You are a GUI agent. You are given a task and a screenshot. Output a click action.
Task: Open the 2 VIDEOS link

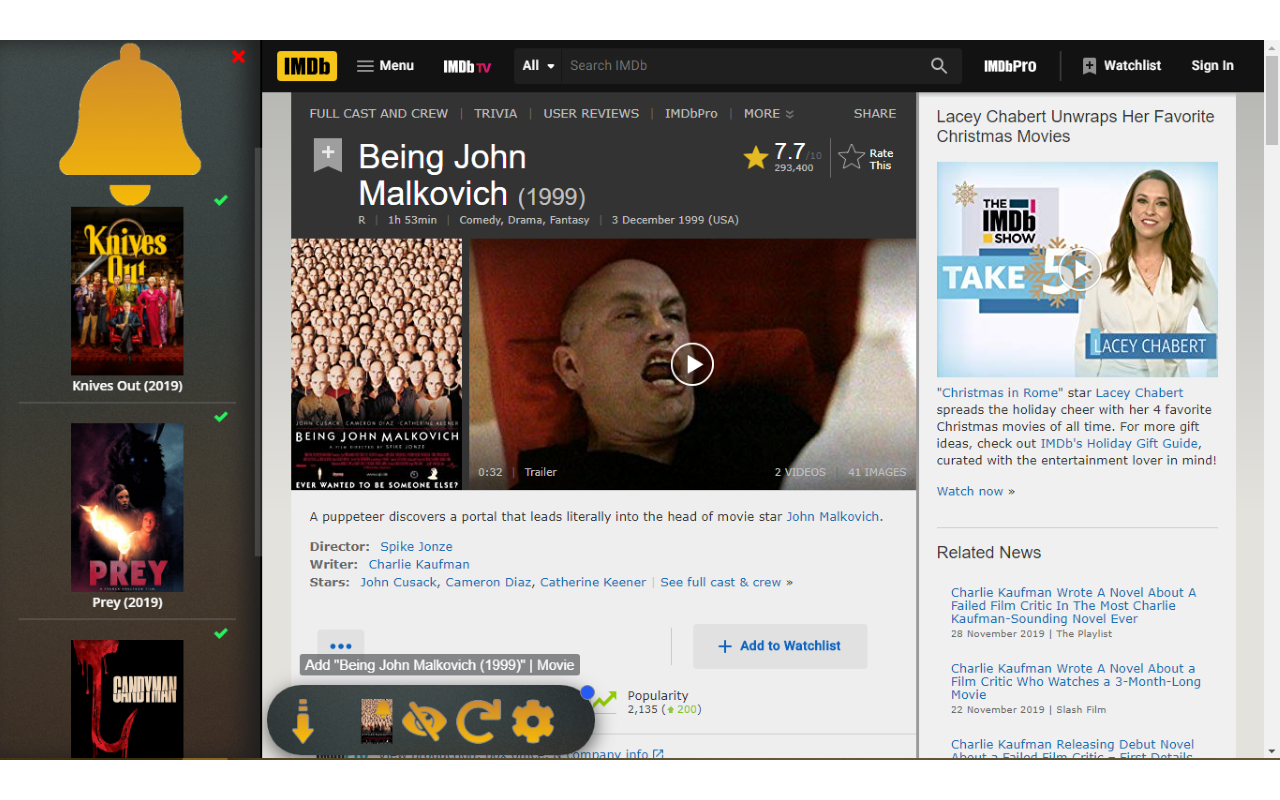800,472
